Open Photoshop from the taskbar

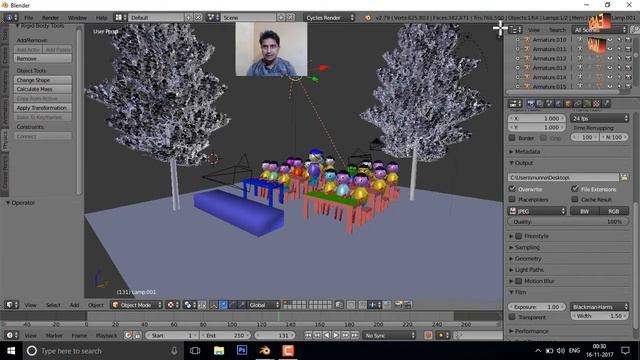coord(242,351)
